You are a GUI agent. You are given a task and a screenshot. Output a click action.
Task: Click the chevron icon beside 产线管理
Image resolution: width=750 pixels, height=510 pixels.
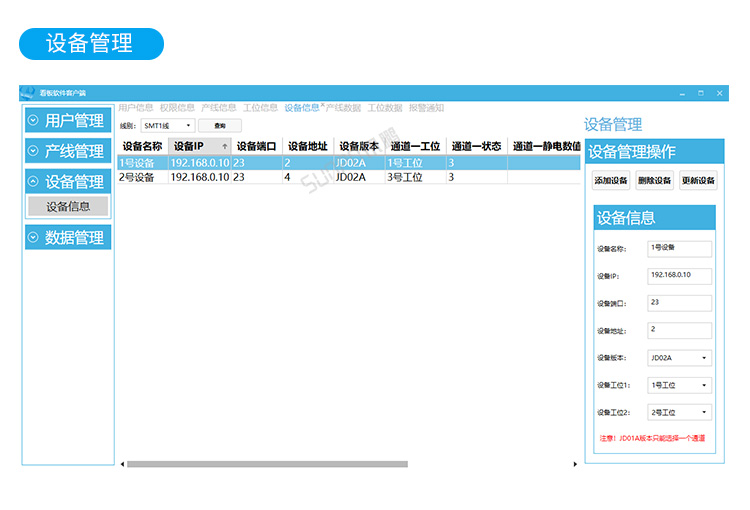(x=33, y=152)
